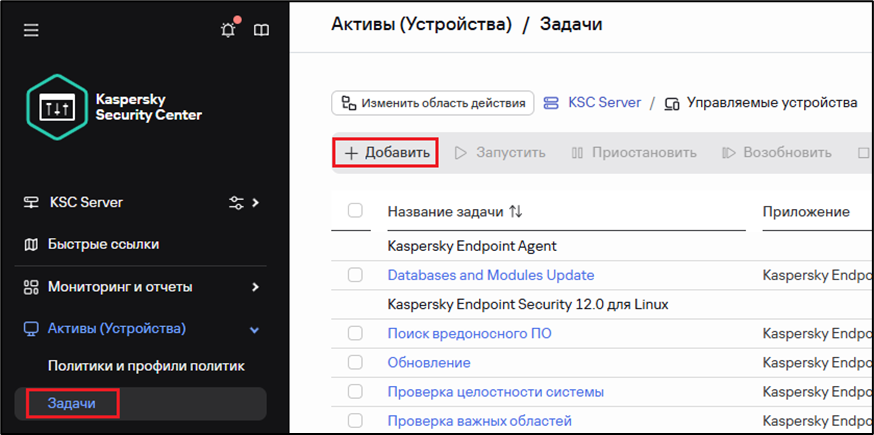Expand Мониторинг и отчеты section
Image resolution: width=874 pixels, height=435 pixels.
pyautogui.click(x=256, y=287)
